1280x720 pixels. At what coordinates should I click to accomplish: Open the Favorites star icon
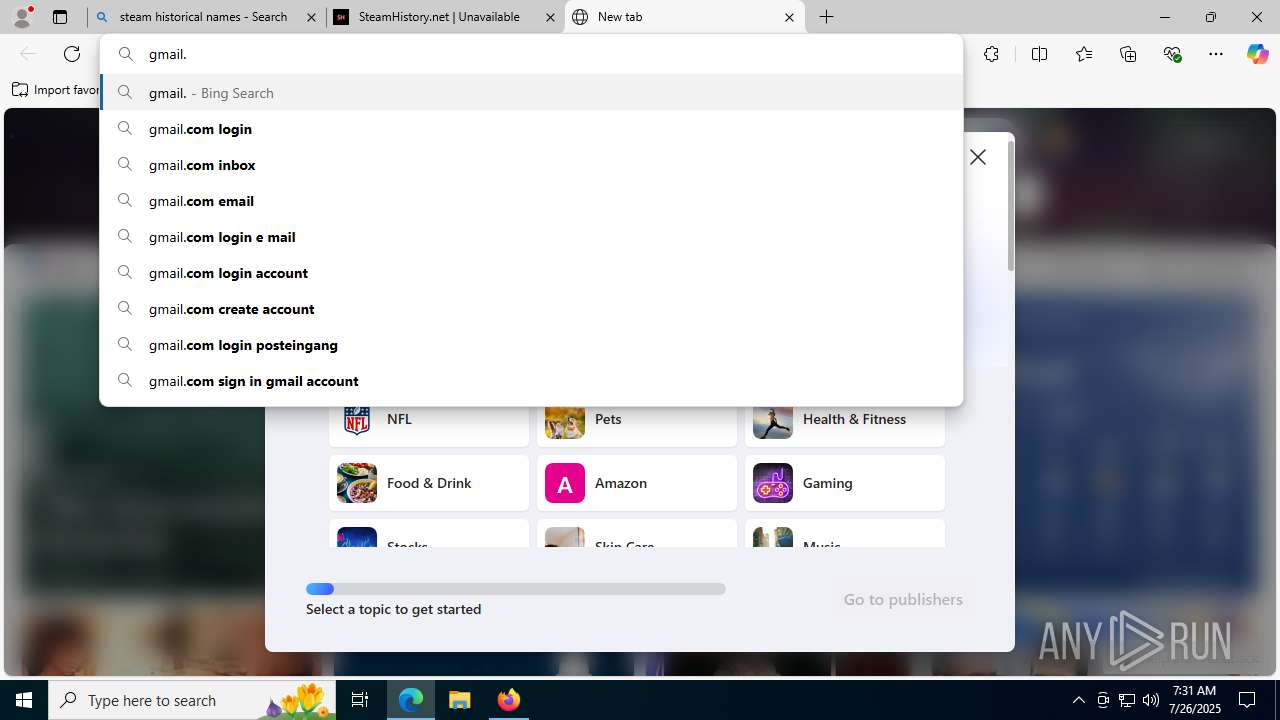click(1084, 54)
